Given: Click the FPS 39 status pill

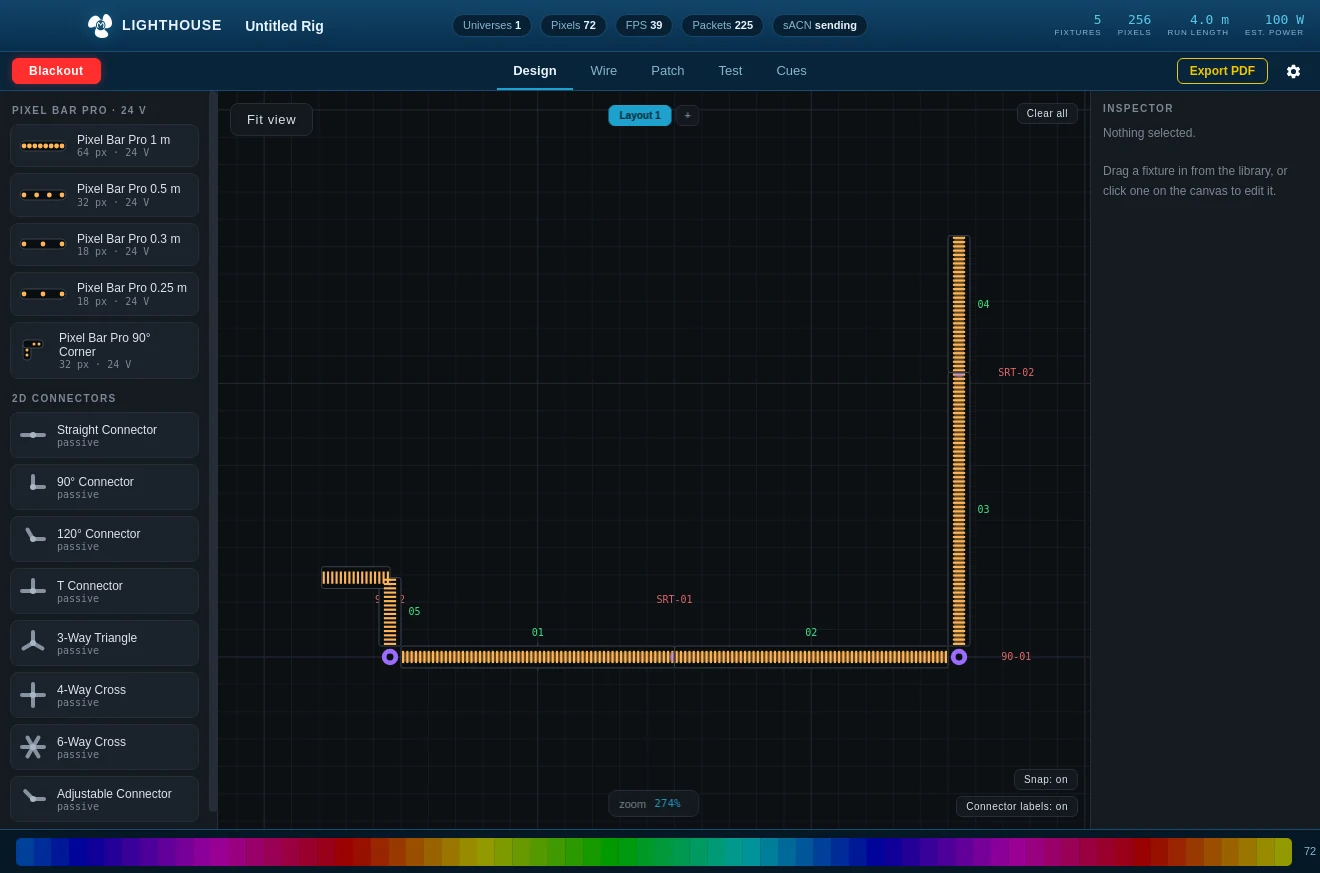Looking at the screenshot, I should click(644, 25).
